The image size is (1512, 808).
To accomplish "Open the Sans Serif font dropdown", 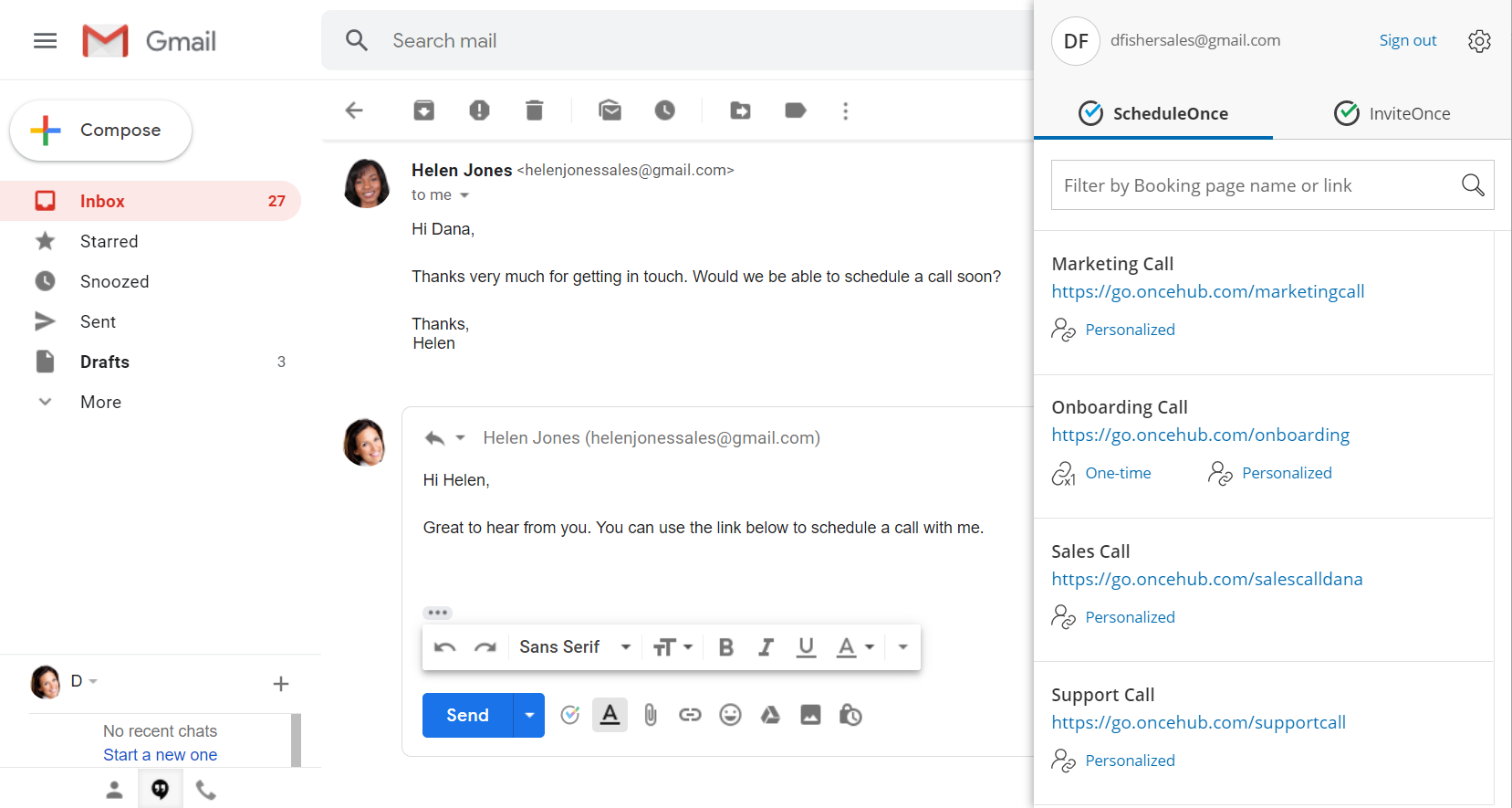I will pyautogui.click(x=575, y=647).
